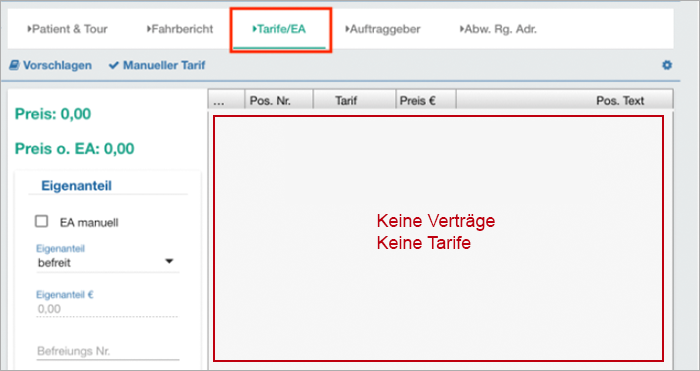700x371 pixels.
Task: Switch to the Patient & Tour tab
Action: click(67, 29)
